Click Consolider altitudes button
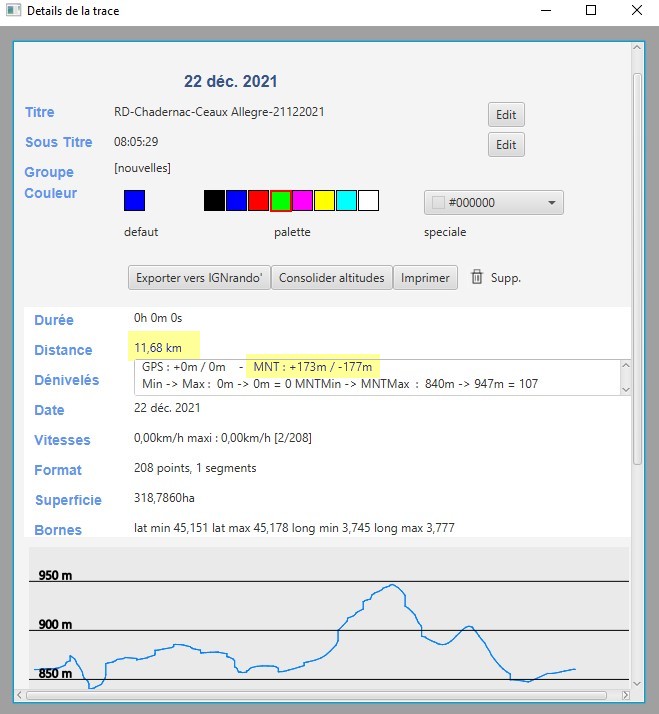This screenshot has width=659, height=714. [x=331, y=278]
